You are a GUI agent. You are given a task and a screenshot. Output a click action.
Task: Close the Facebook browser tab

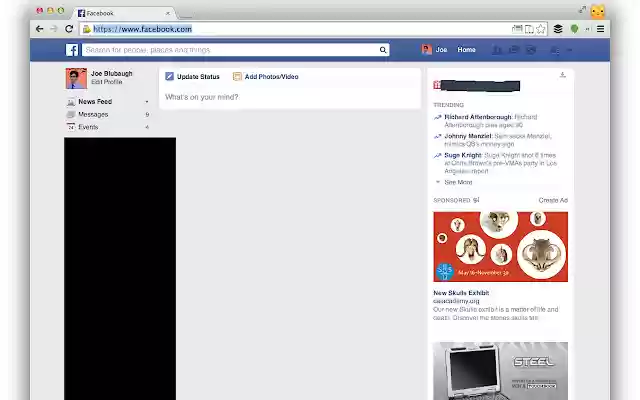tap(167, 13)
